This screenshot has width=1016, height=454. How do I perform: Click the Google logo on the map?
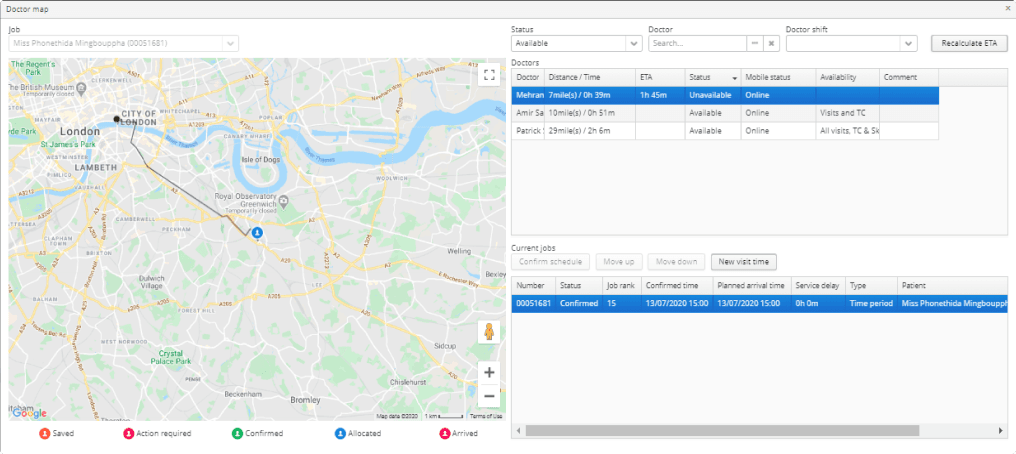tap(29, 413)
